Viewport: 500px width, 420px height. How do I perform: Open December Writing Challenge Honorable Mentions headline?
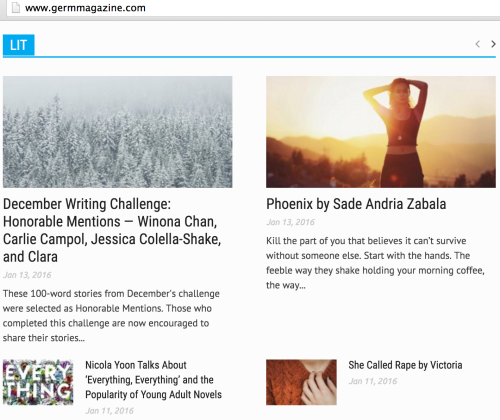tap(112, 230)
